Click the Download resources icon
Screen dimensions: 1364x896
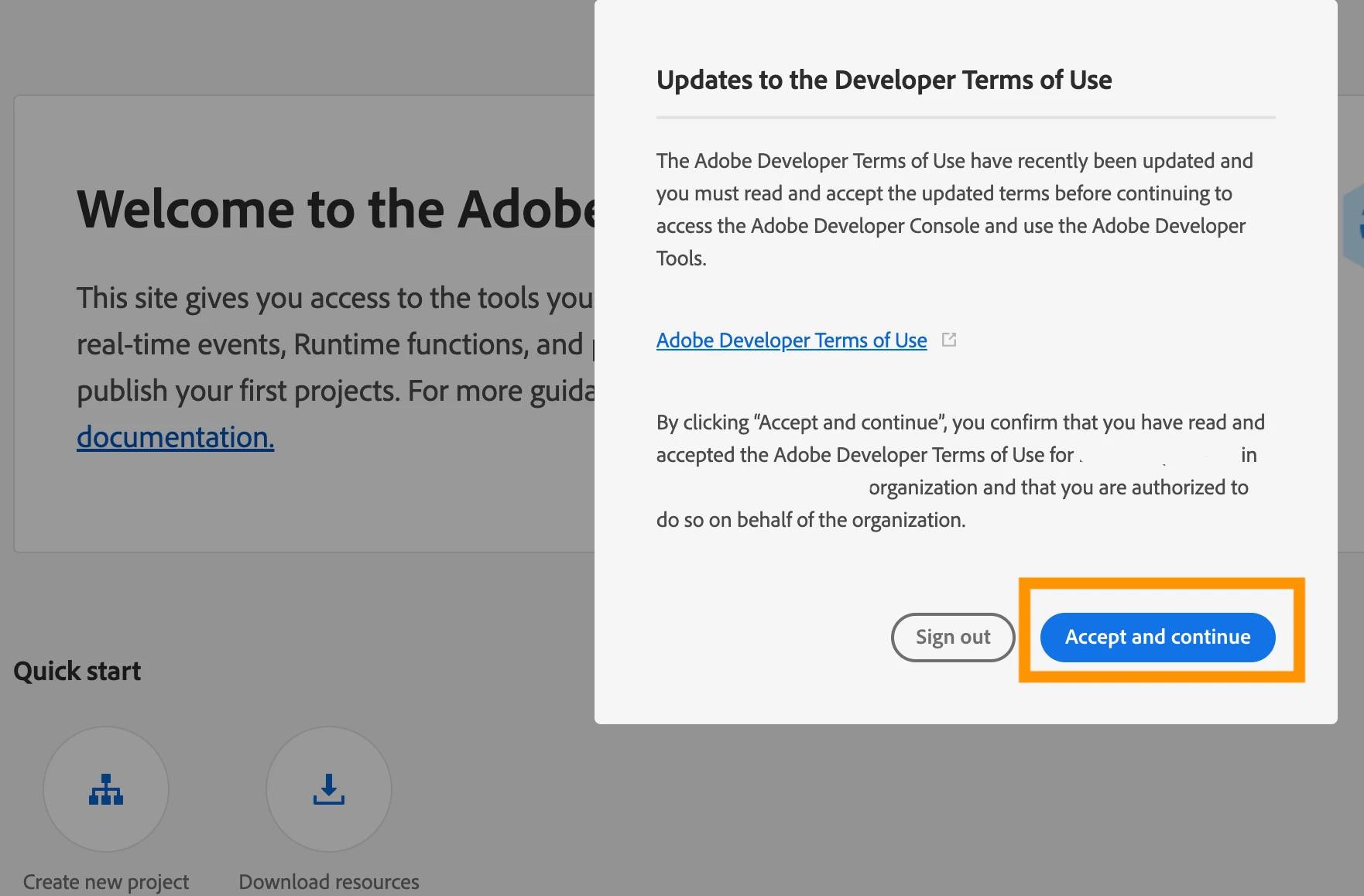[329, 789]
